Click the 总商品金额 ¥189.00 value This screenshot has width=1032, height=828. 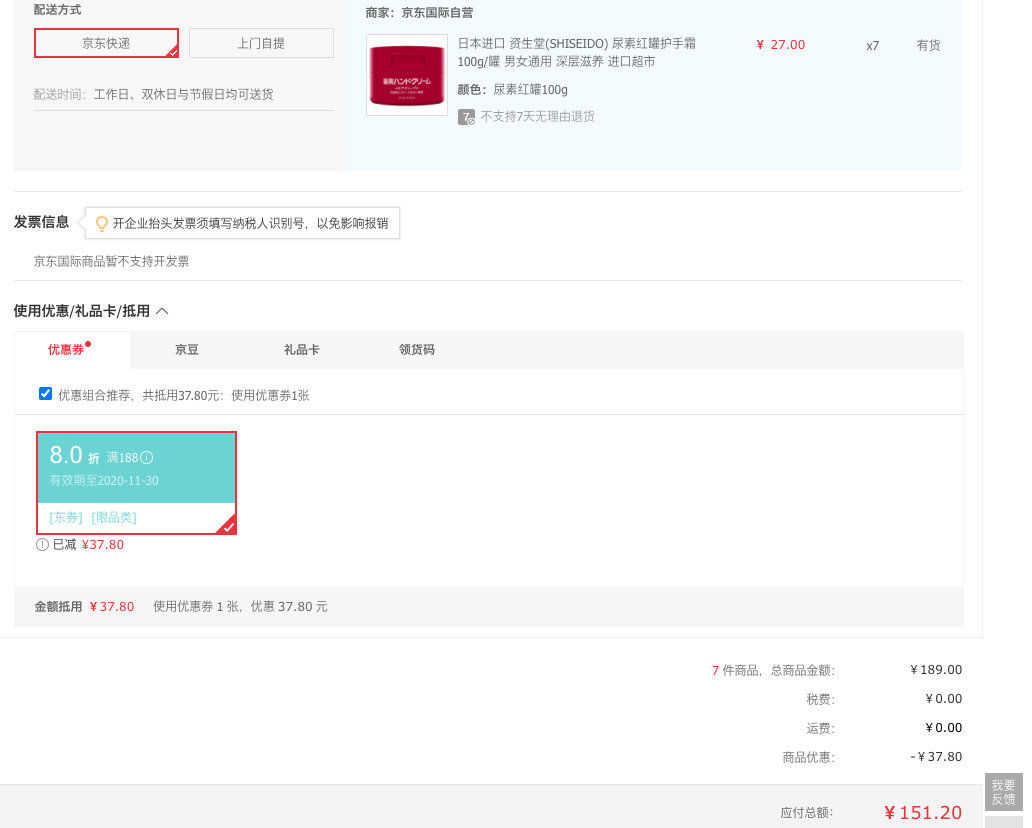tap(936, 670)
